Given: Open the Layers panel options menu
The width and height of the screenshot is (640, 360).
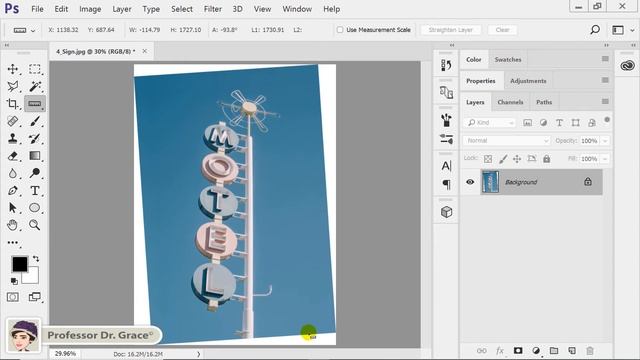Looking at the screenshot, I should (x=605, y=102).
